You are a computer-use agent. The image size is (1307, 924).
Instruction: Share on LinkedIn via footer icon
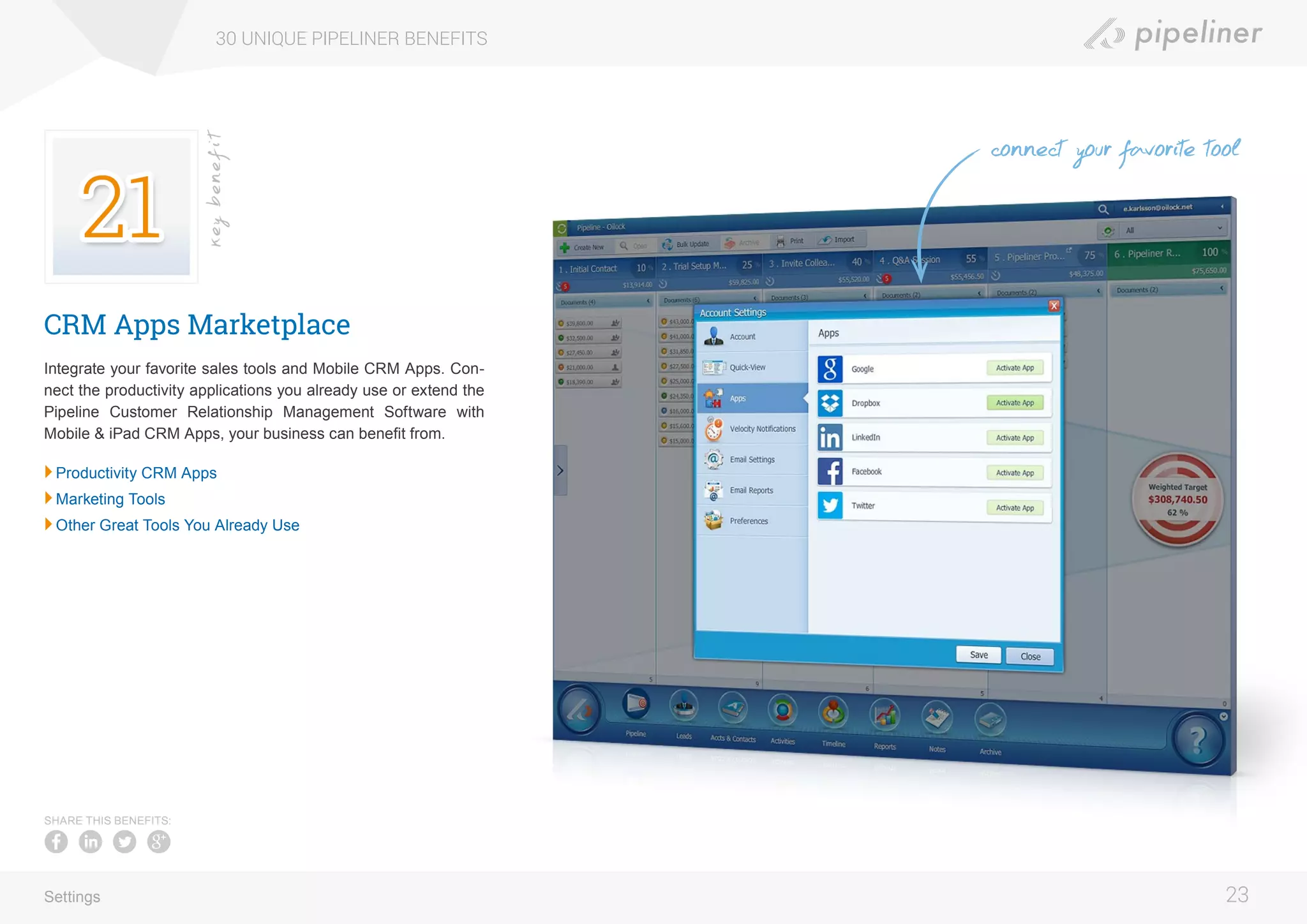[91, 842]
